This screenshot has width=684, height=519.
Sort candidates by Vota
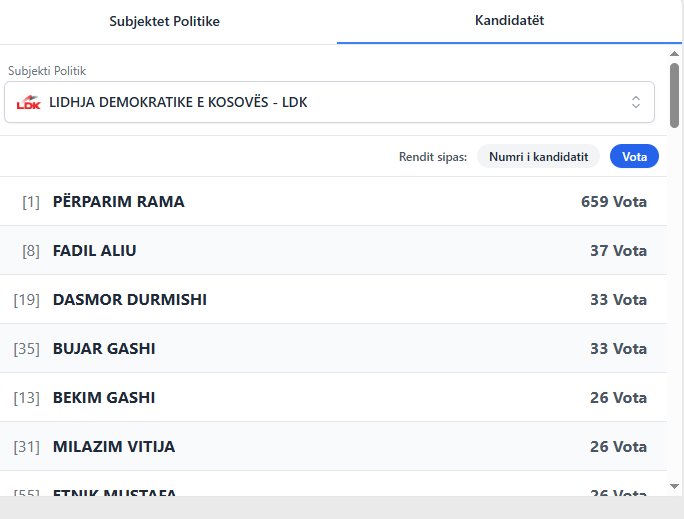click(634, 156)
